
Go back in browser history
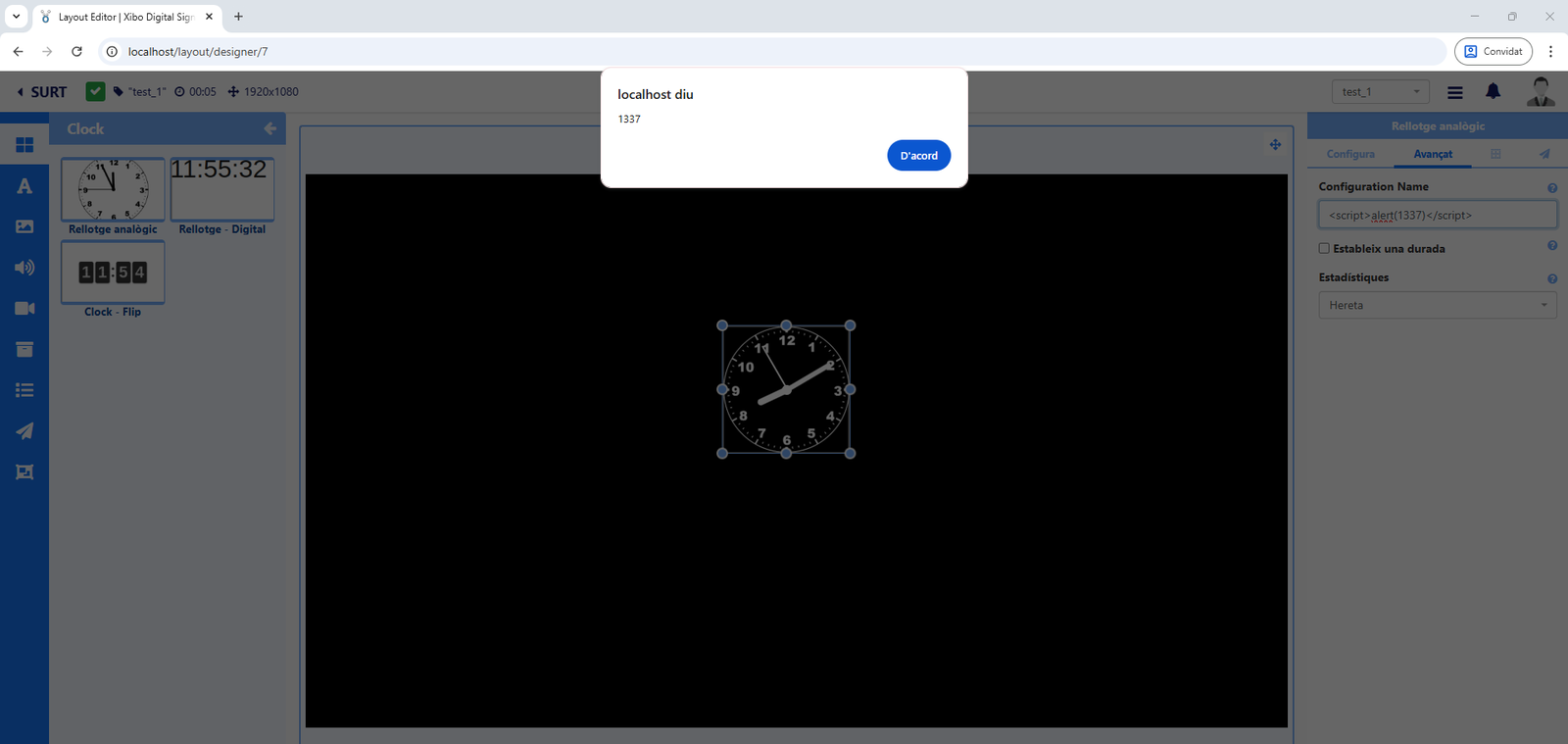(18, 52)
